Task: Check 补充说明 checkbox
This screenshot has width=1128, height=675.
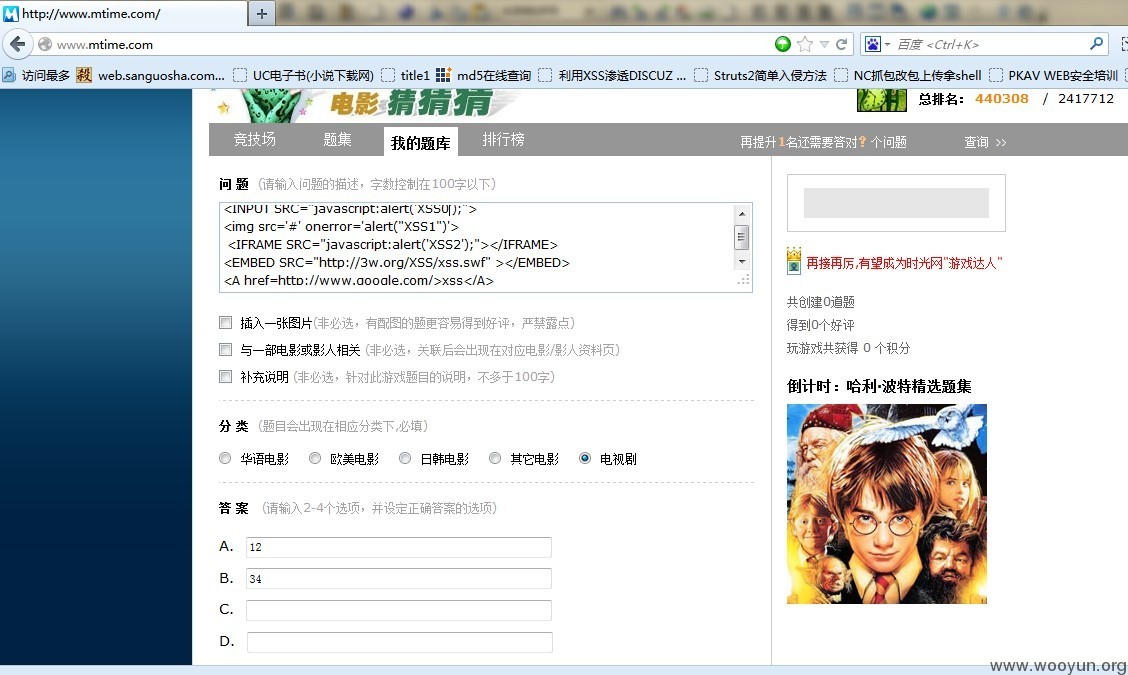Action: [x=225, y=376]
